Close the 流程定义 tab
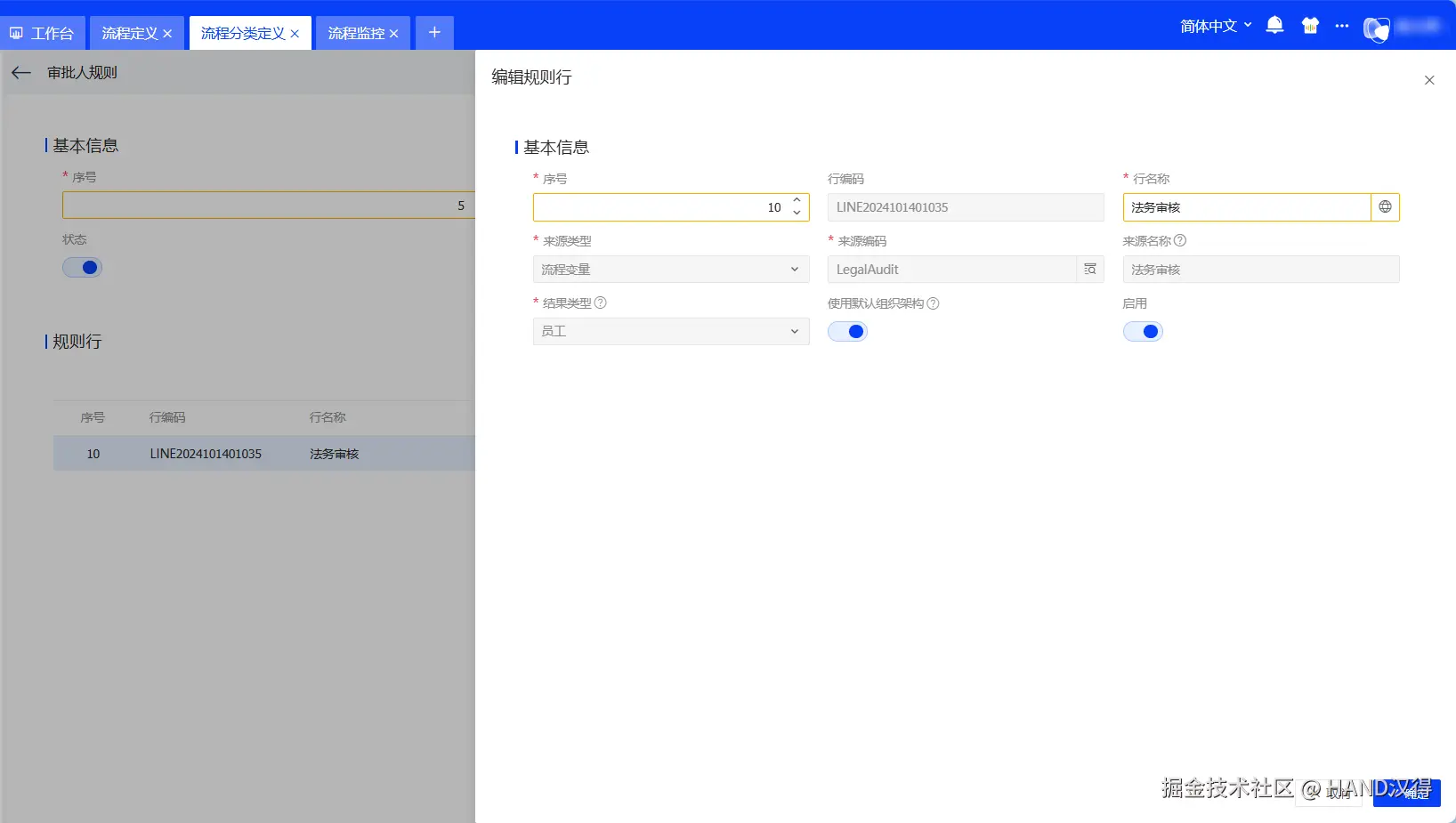Image resolution: width=1456 pixels, height=823 pixels. click(167, 34)
